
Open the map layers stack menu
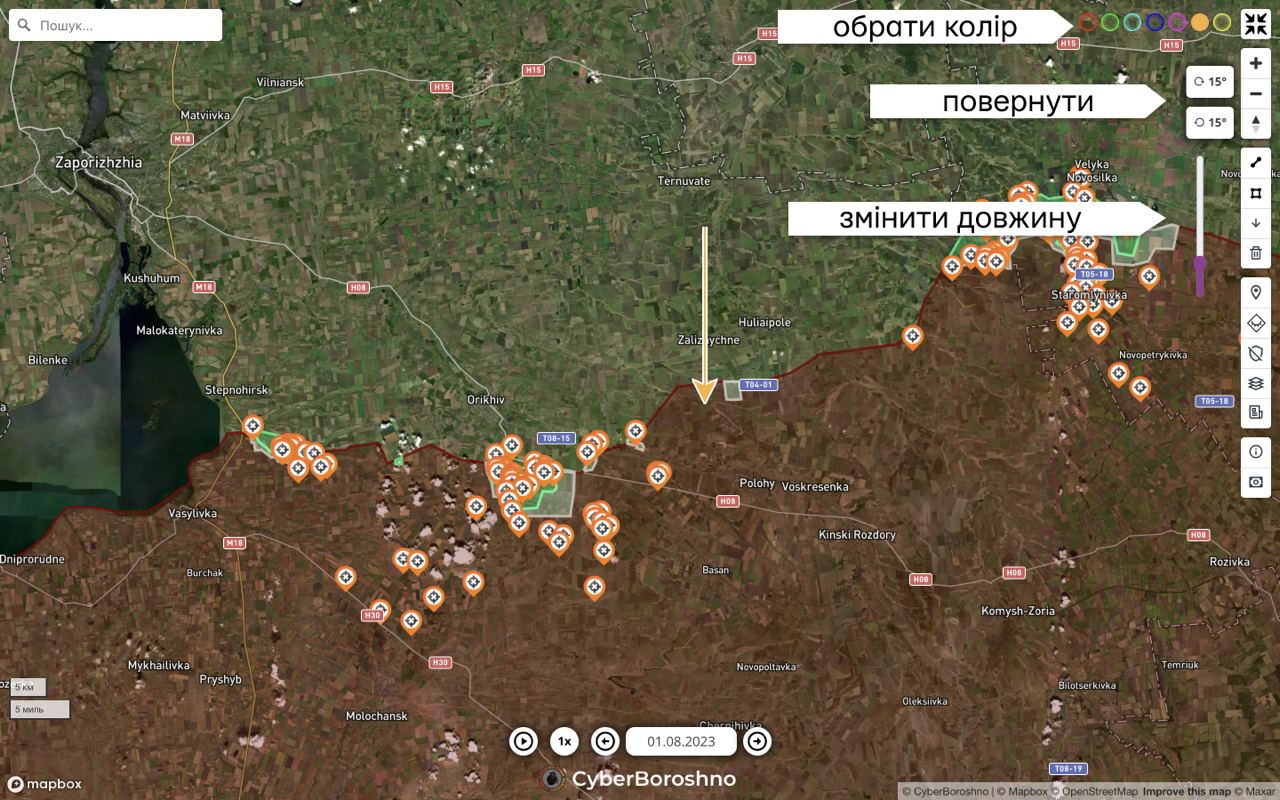(x=1256, y=383)
